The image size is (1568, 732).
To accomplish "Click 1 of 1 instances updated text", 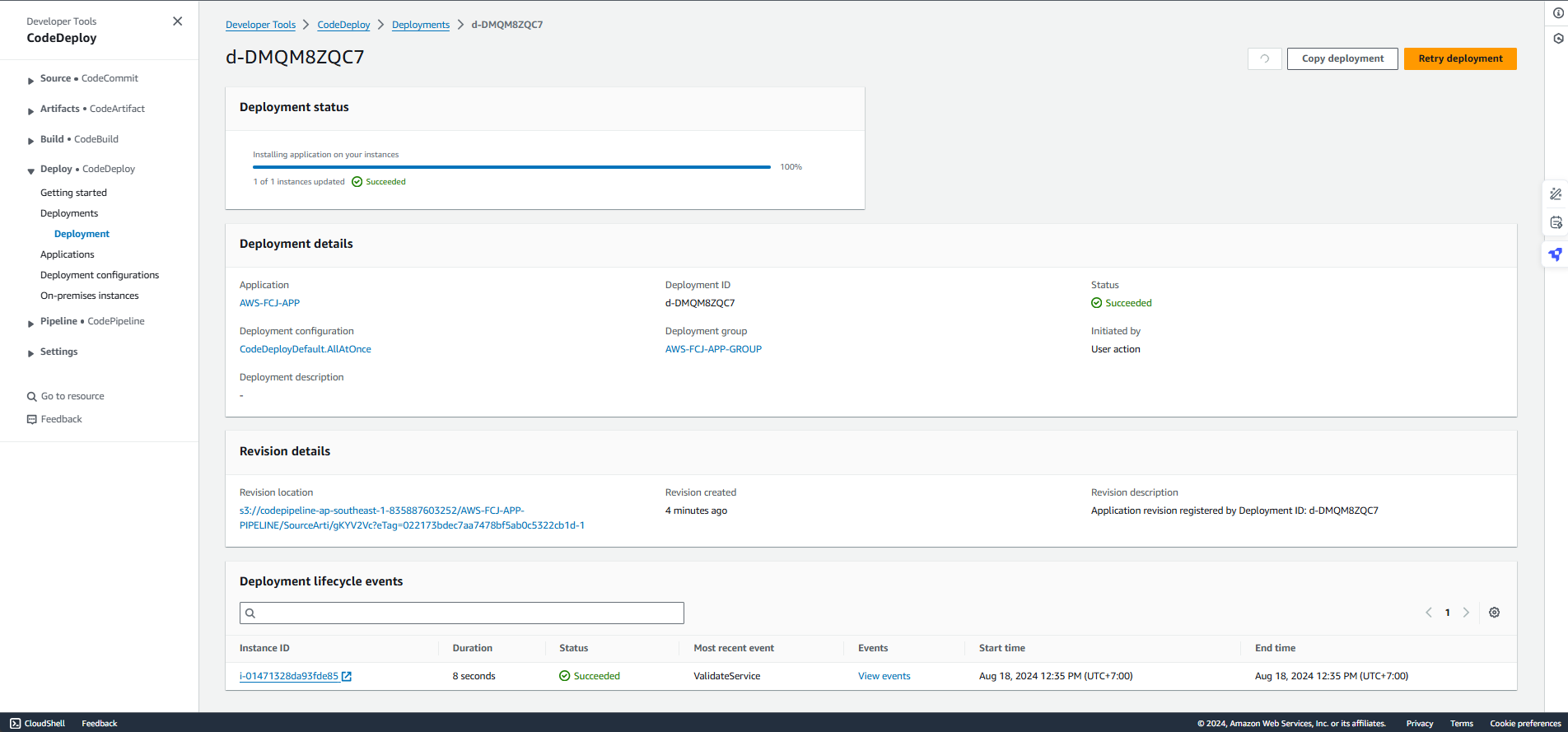I will click(x=299, y=182).
